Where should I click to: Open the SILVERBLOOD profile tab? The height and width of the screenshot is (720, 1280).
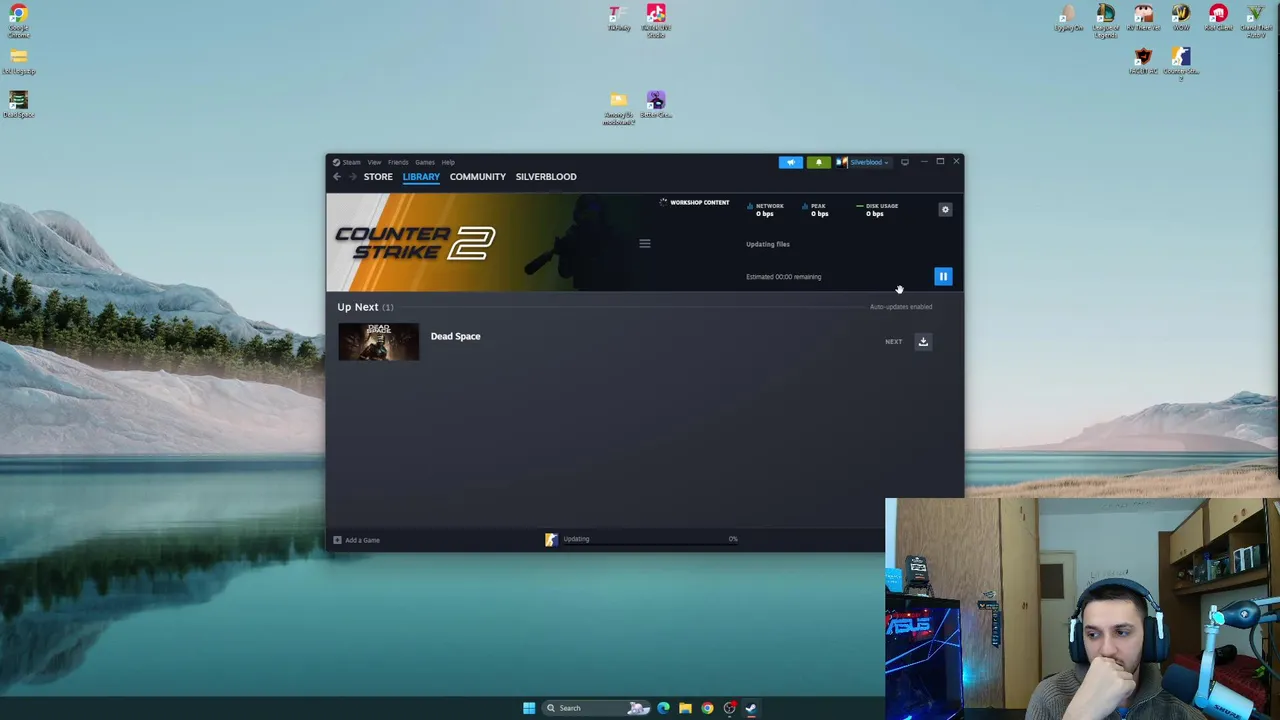point(546,177)
